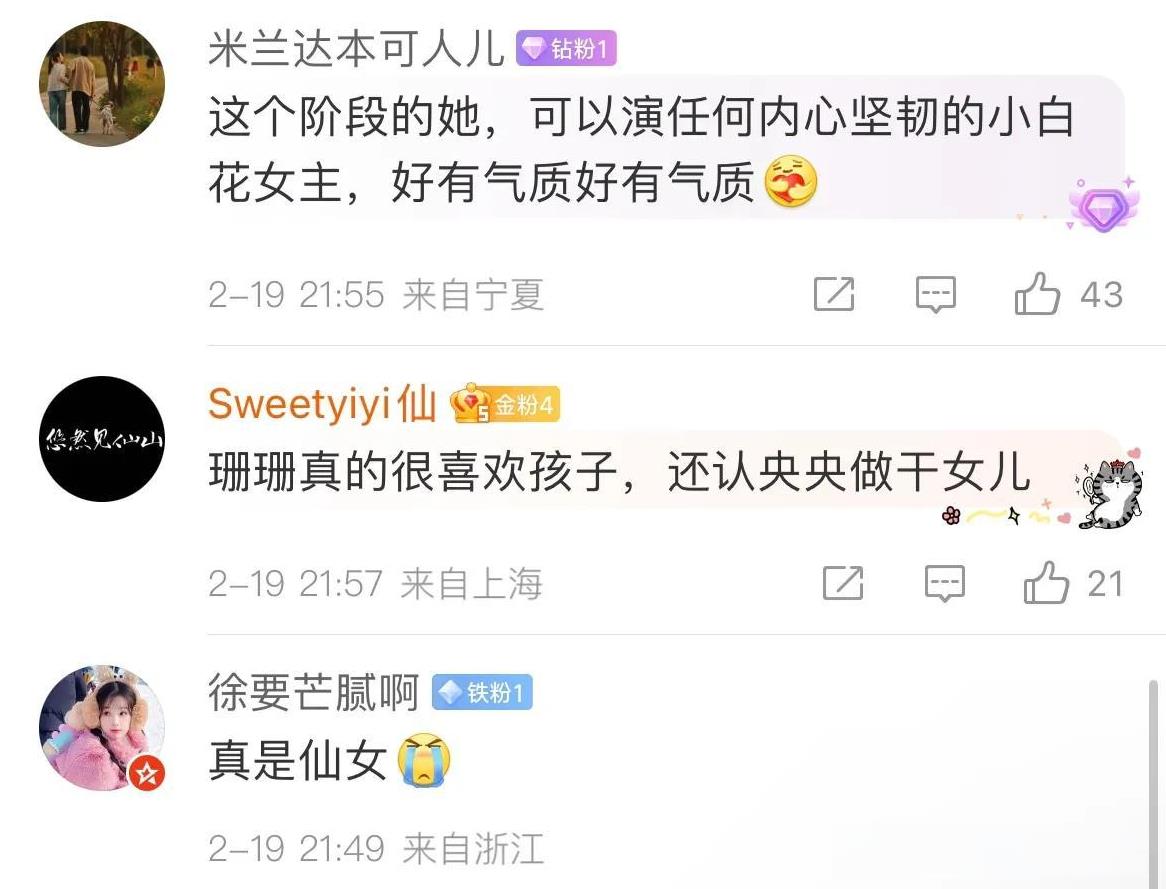Open username 米兰达本可人儿

[356, 49]
